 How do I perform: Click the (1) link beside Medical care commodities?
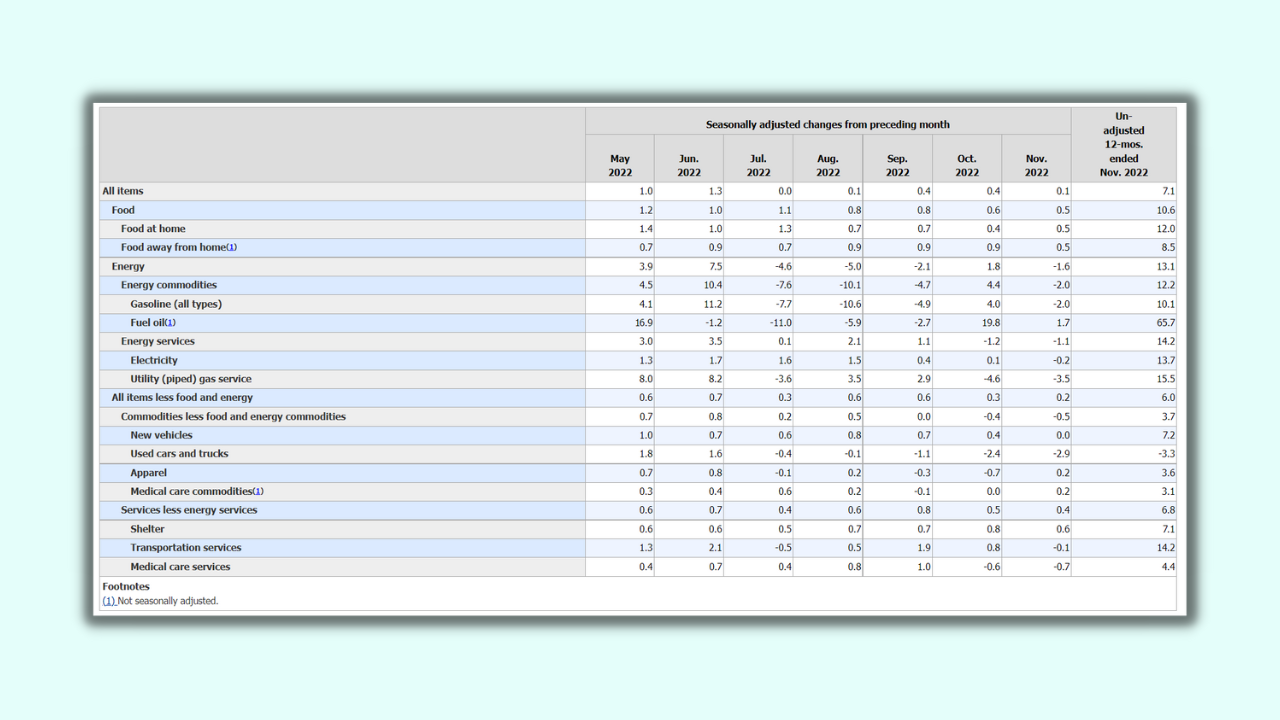258,492
